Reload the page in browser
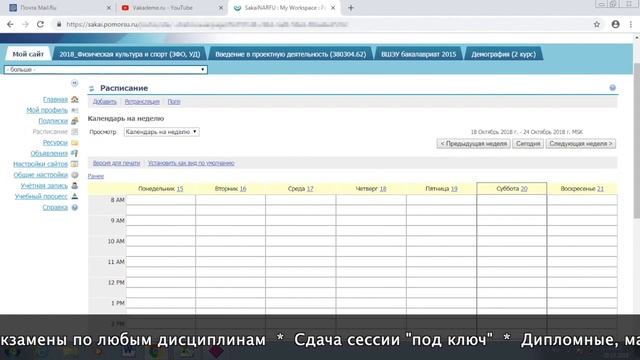This screenshot has width=640, height=360. (x=40, y=24)
